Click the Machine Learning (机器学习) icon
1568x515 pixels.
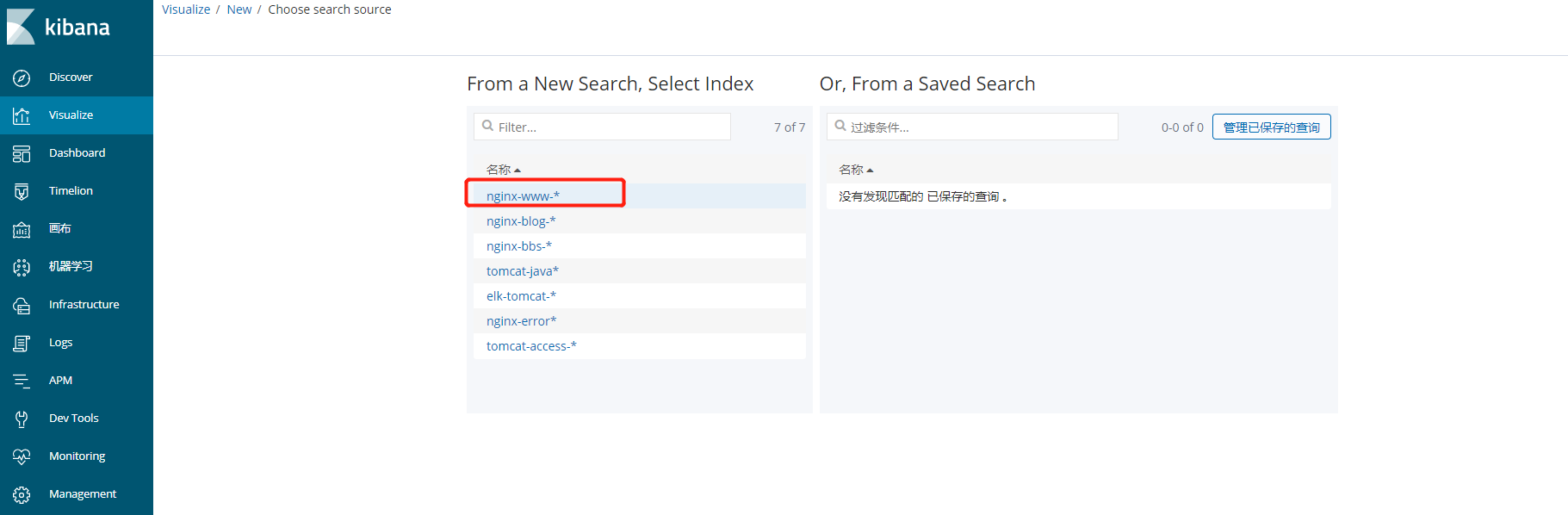pyautogui.click(x=22, y=267)
